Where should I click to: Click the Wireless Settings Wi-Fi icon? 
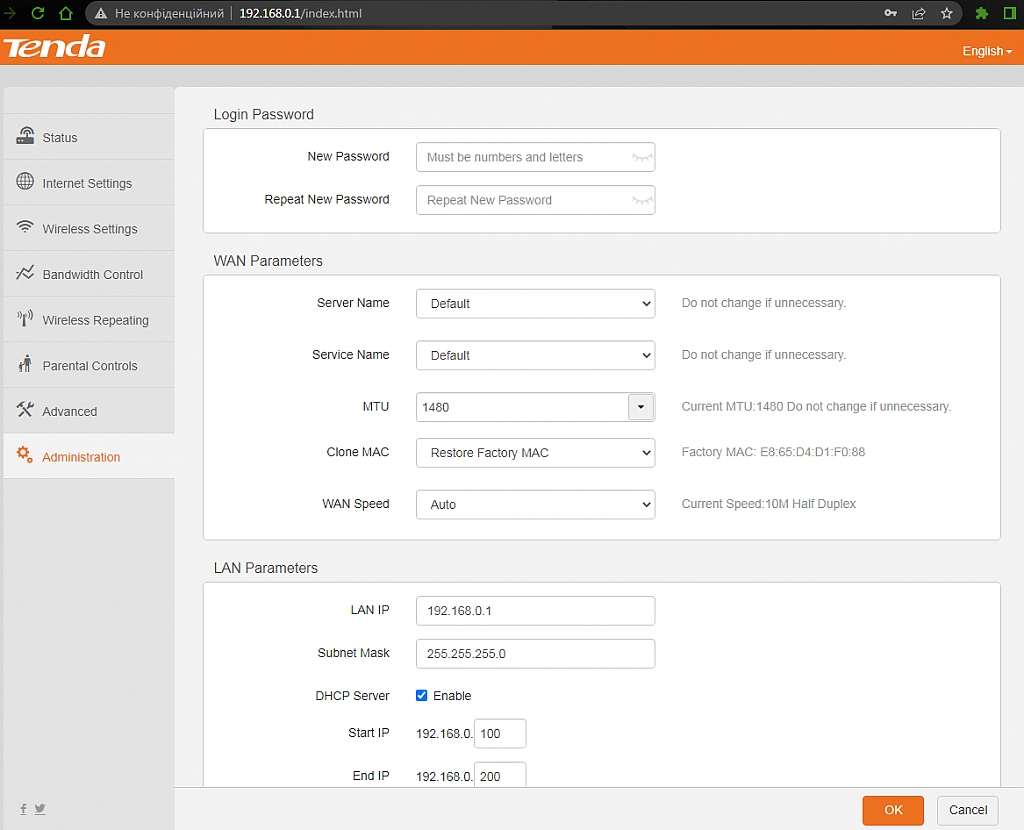point(25,227)
